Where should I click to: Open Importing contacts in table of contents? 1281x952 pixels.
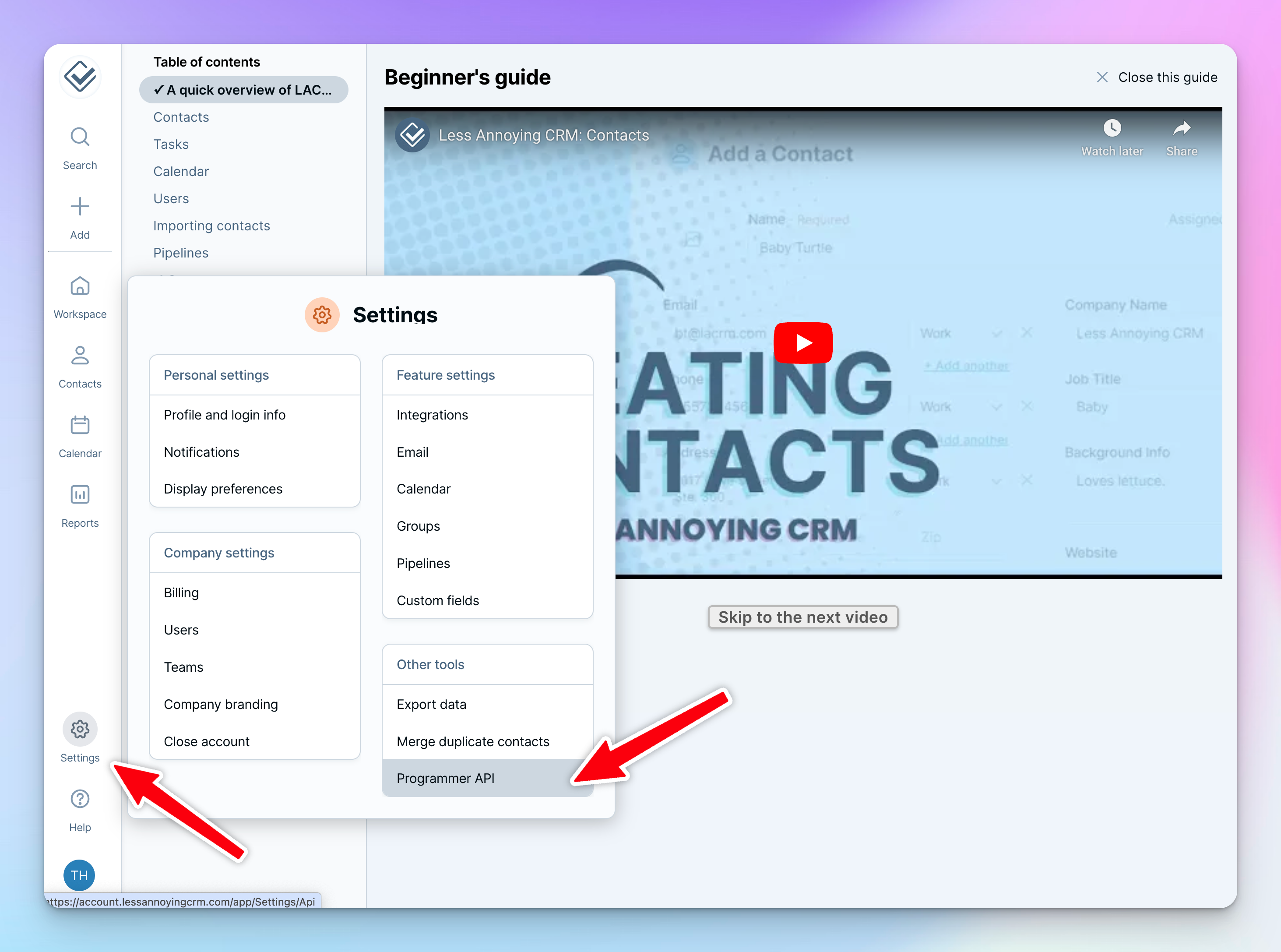coord(211,226)
